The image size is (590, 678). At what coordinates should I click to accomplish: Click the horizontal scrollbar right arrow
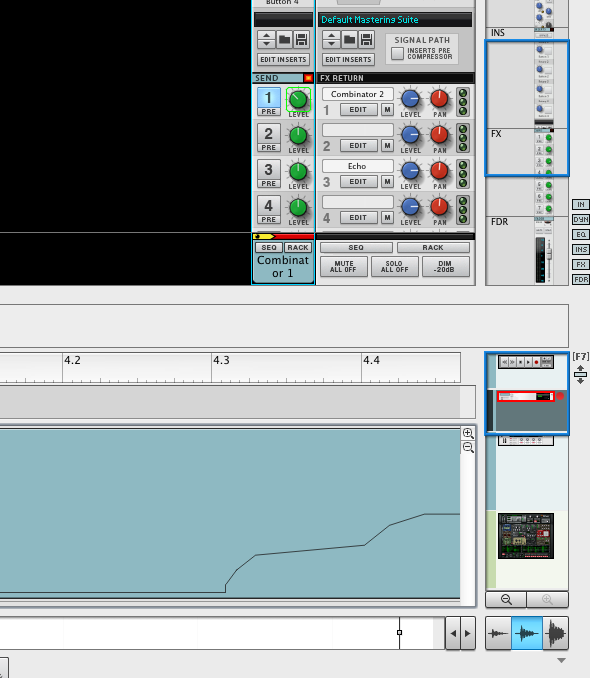[x=468, y=633]
